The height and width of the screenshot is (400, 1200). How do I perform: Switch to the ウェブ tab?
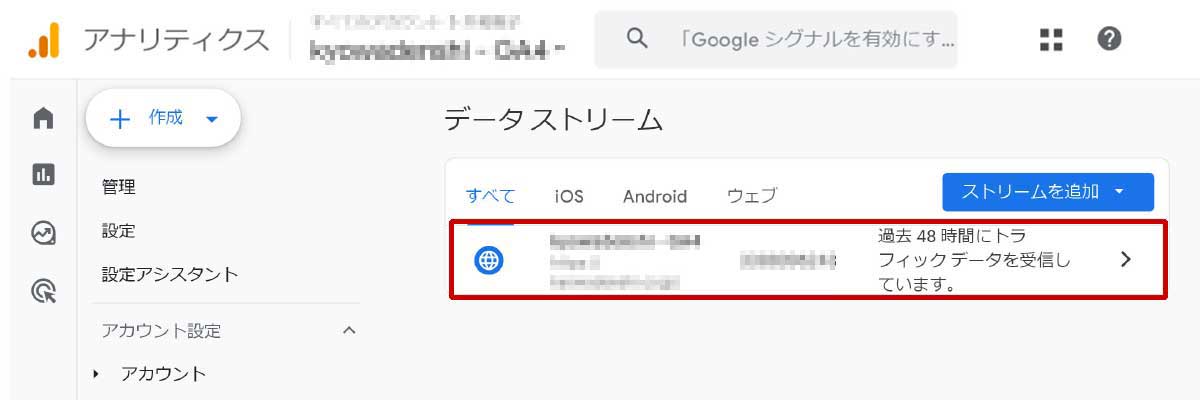coord(751,196)
